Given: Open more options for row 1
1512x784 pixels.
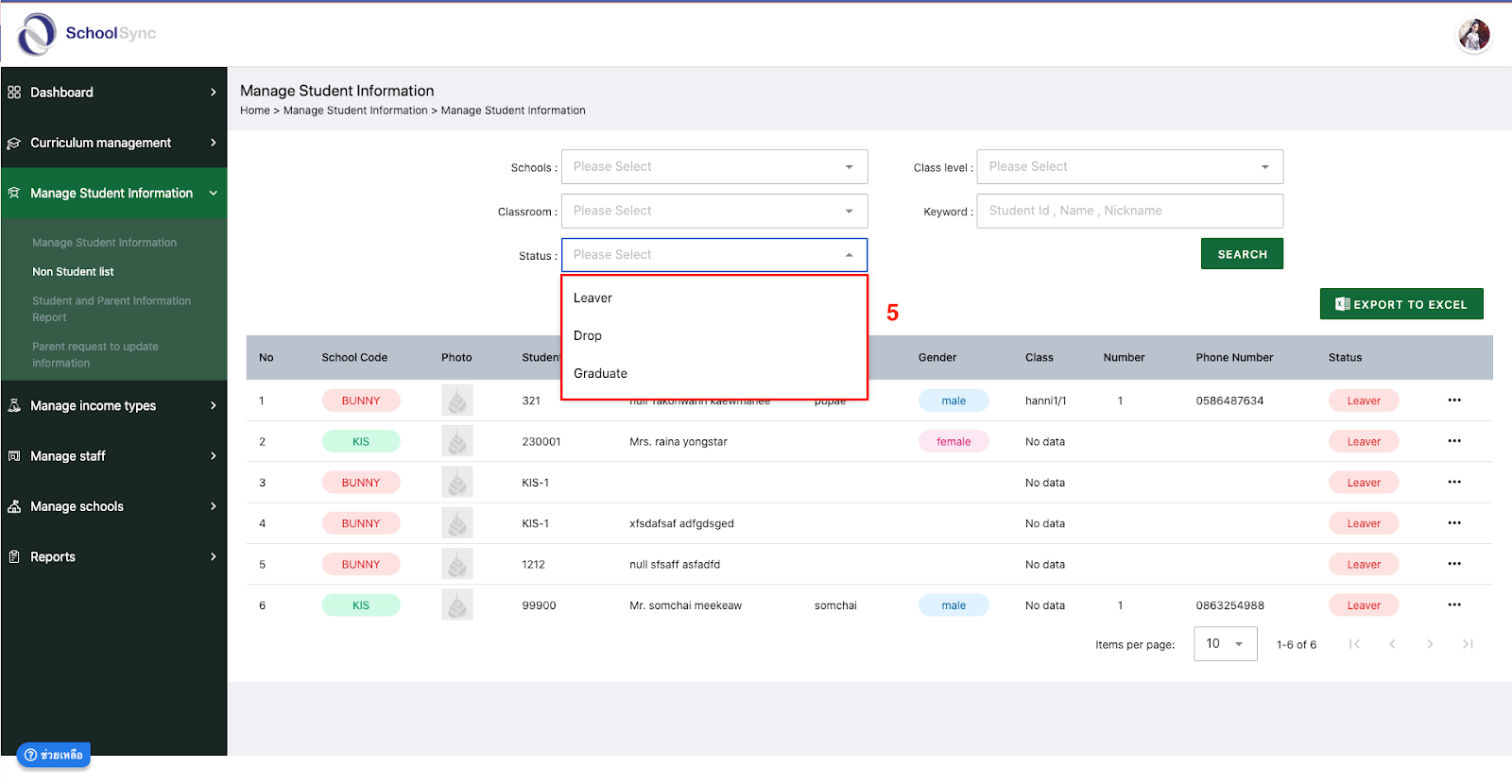Looking at the screenshot, I should point(1454,401).
